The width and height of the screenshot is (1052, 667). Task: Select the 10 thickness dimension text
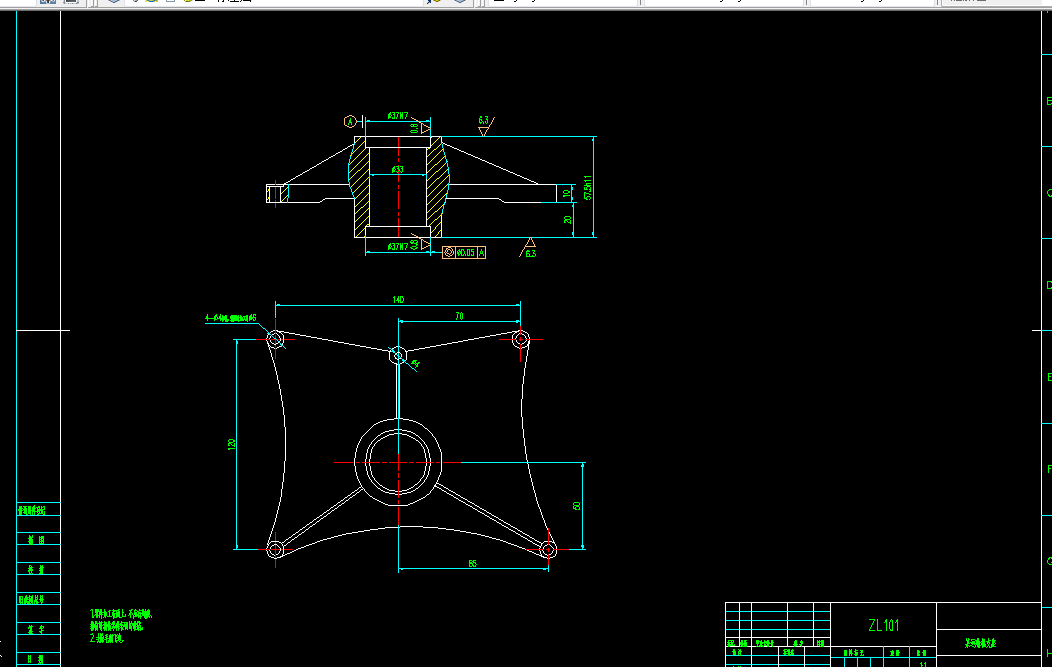[566, 193]
